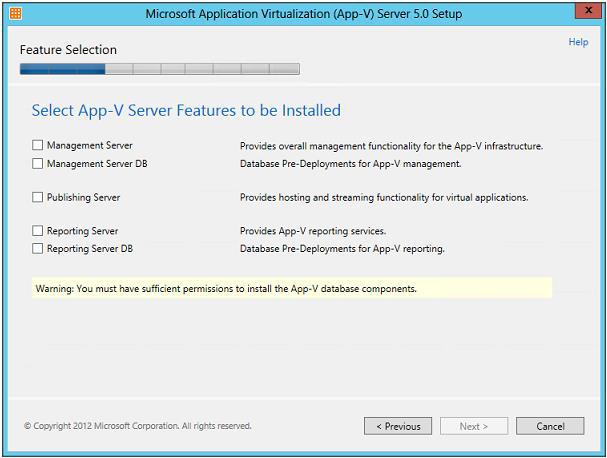Click the Publishing Server label text

tap(83, 198)
